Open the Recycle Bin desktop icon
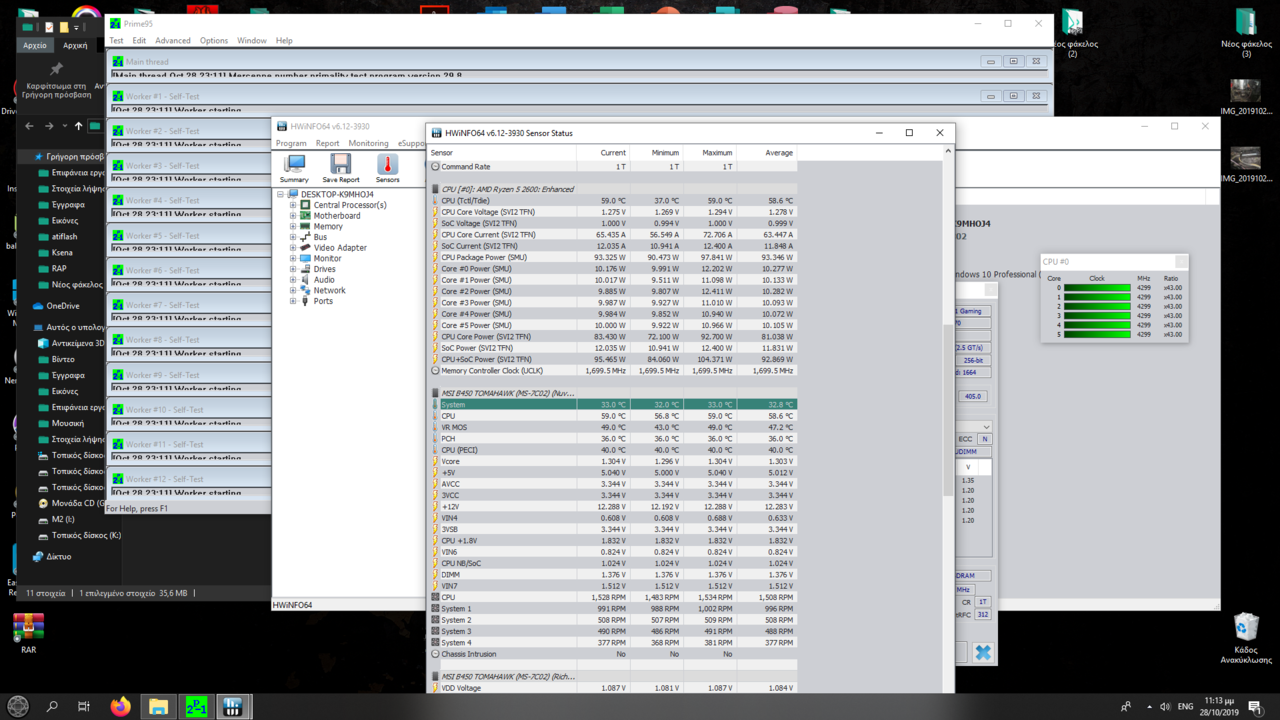The height and width of the screenshot is (720, 1280). coord(1246,638)
